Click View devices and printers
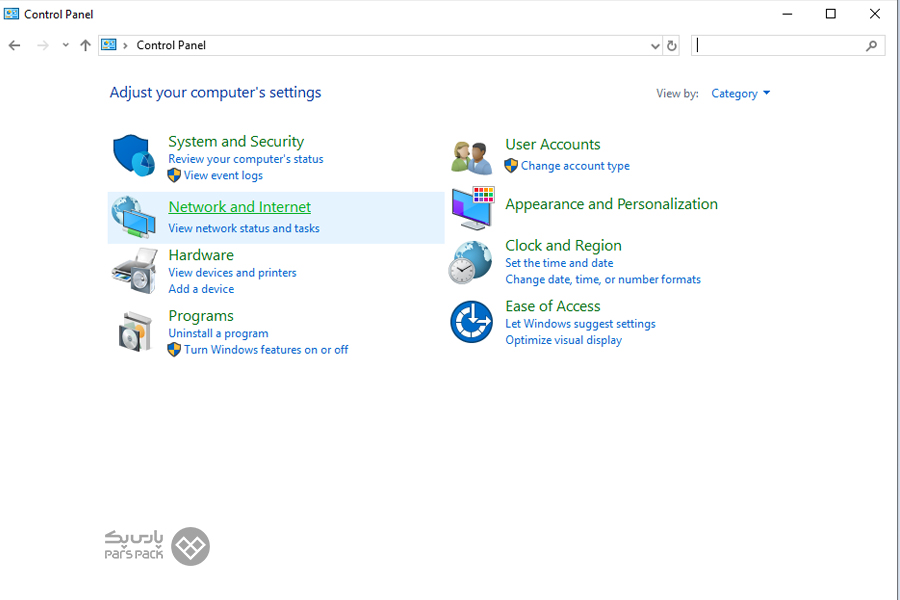 (232, 273)
